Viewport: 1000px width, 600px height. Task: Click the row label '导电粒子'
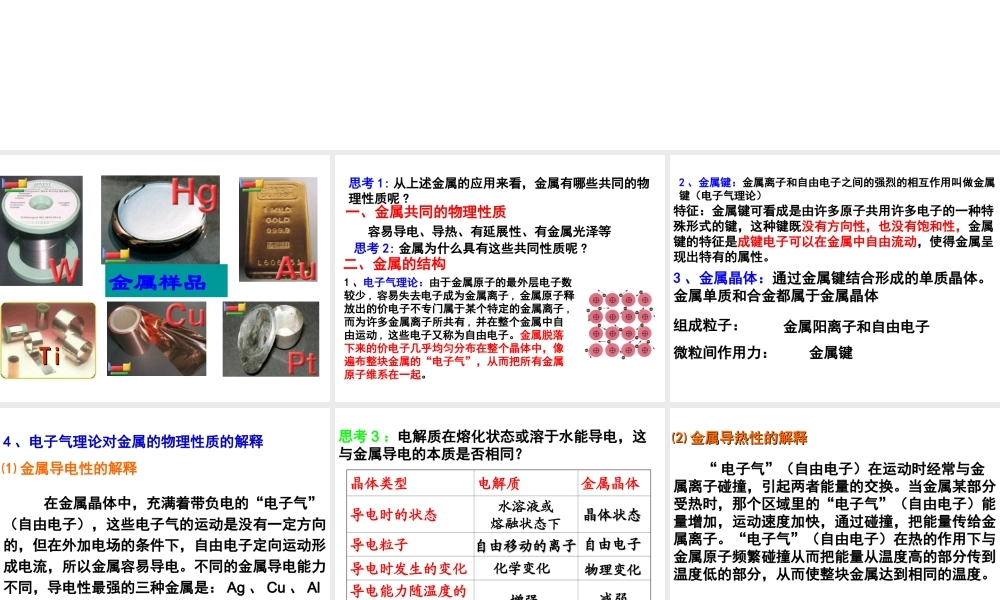[x=379, y=545]
